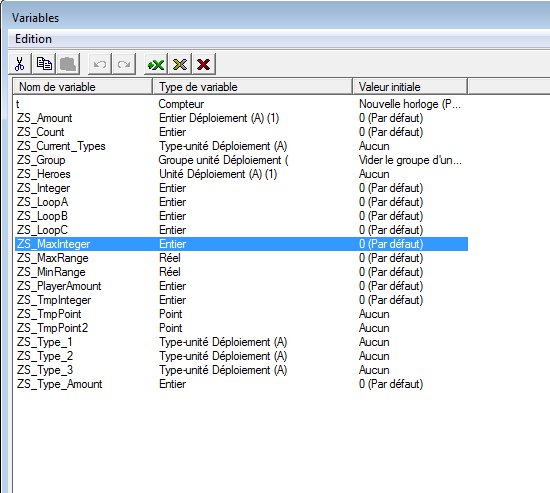550x493 pixels.
Task: Select the ZS_LoopA variable row
Action: pos(241,202)
